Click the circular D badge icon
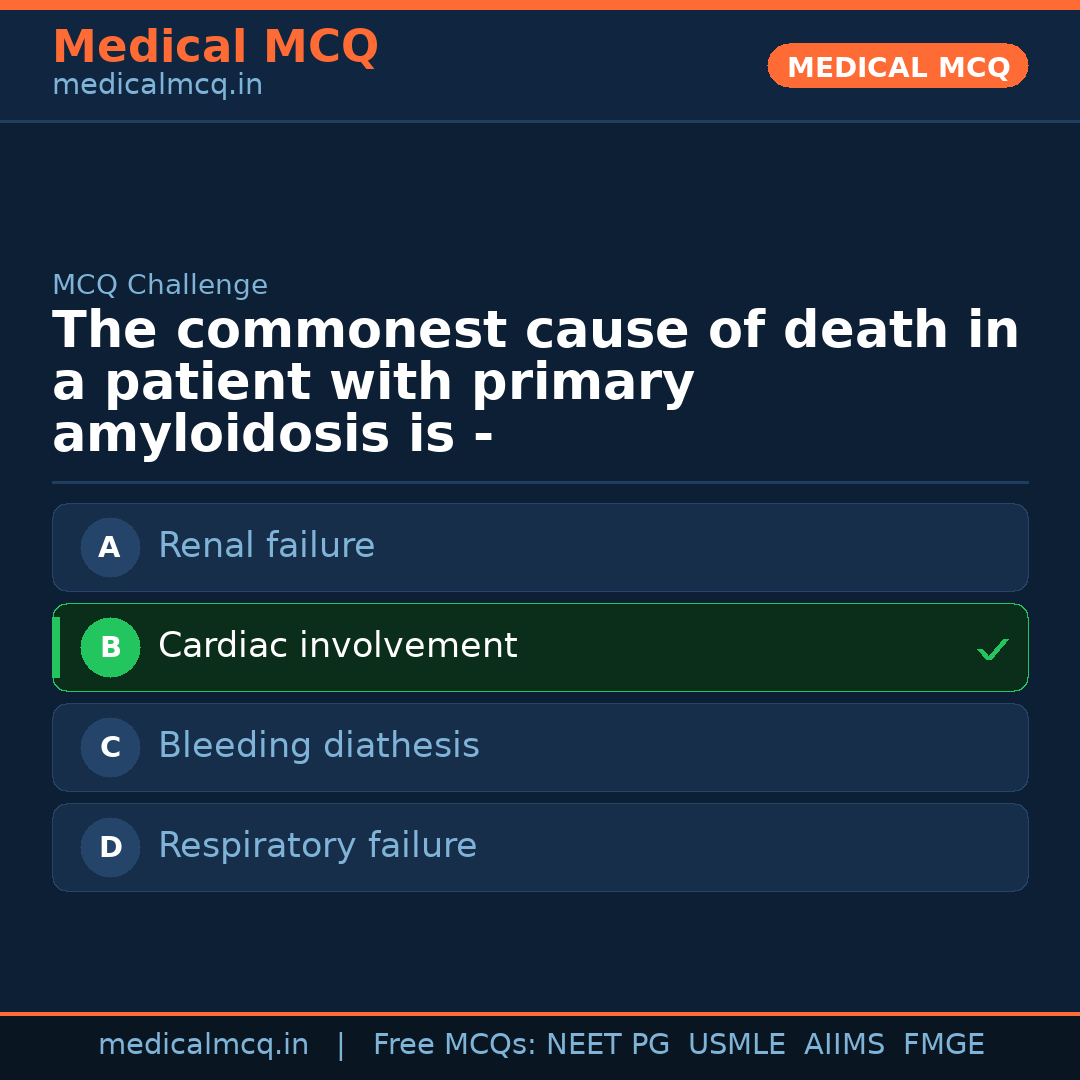This screenshot has width=1080, height=1080. tap(110, 847)
